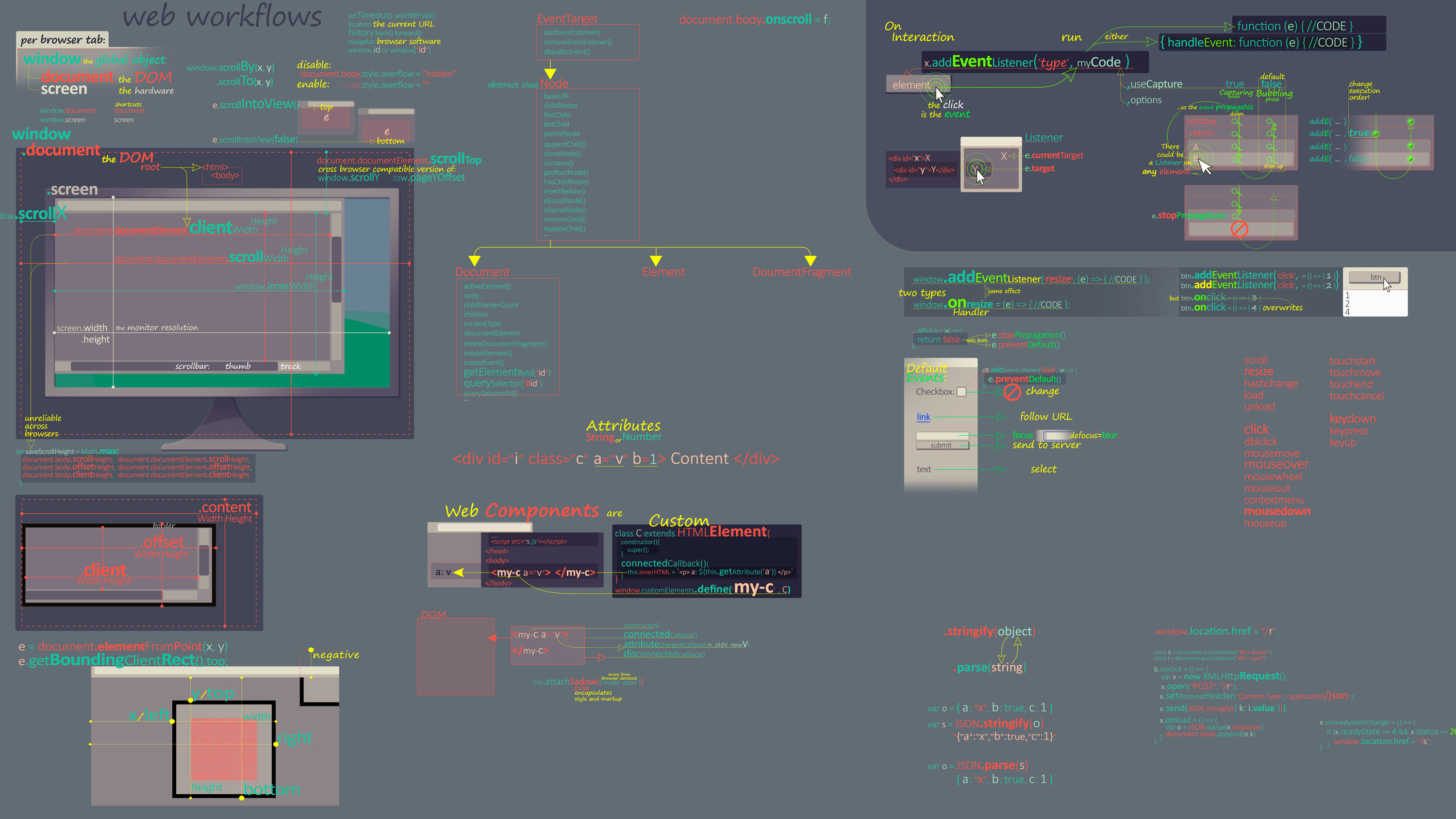This screenshot has height=819, width=1456.
Task: Click "childNodes" in the Node box
Action: pyautogui.click(x=560, y=106)
